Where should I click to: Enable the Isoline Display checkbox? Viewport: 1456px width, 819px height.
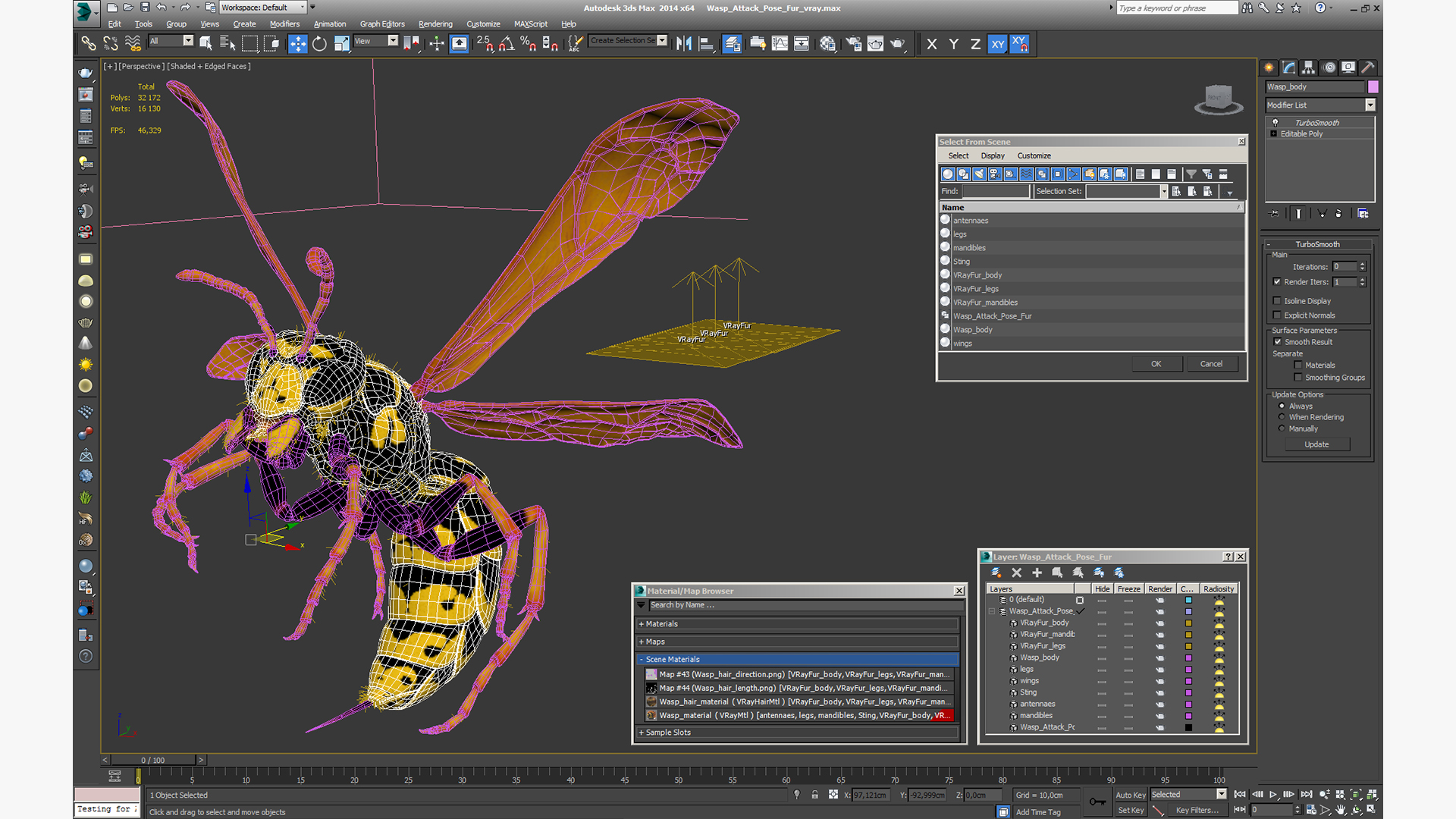[1277, 301]
